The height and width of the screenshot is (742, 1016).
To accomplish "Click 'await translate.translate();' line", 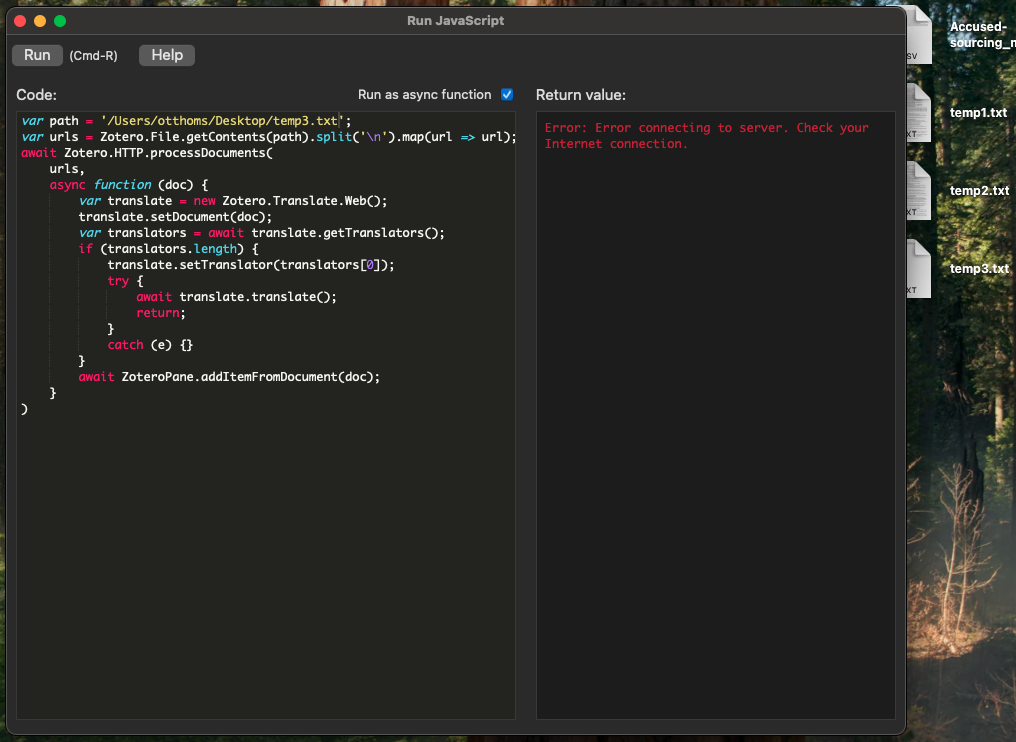I will [237, 297].
